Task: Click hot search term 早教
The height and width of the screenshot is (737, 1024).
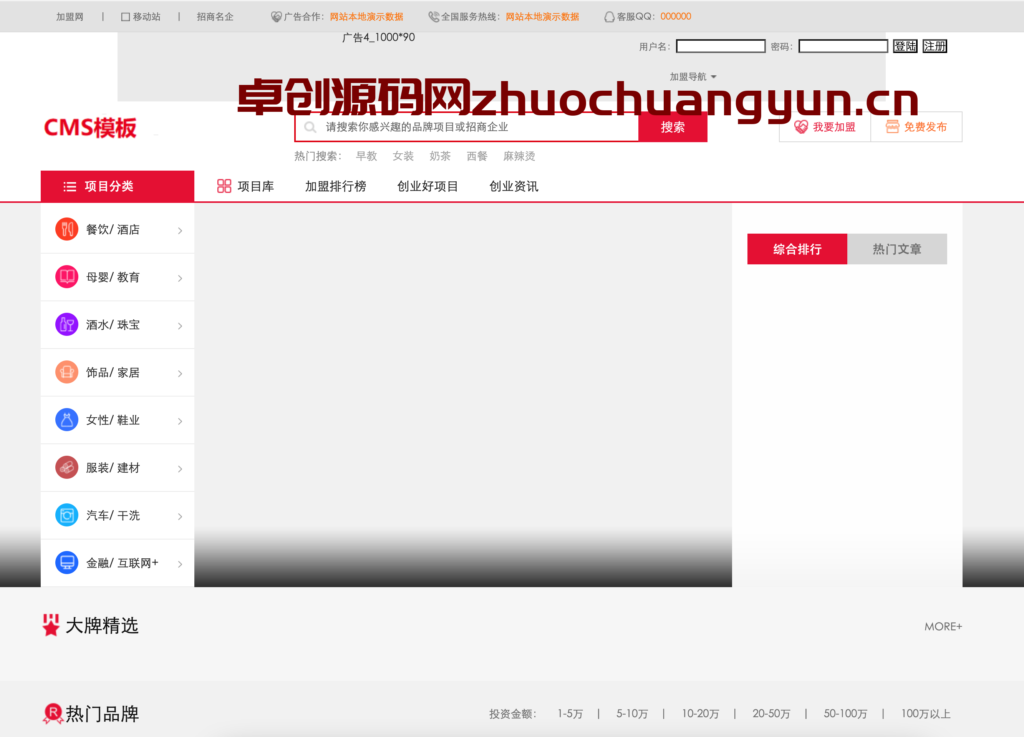Action: click(x=366, y=156)
